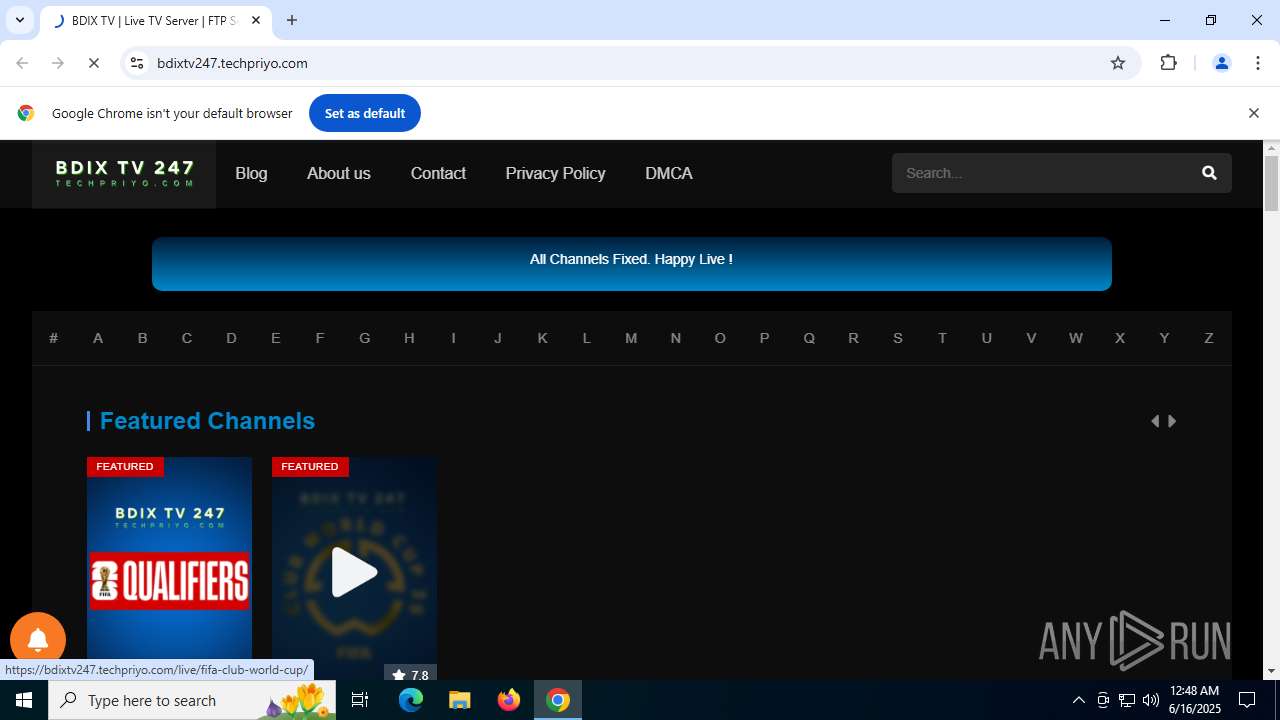Viewport: 1280px width, 720px height.
Task: Filter channels by letter Z
Action: click(1209, 338)
